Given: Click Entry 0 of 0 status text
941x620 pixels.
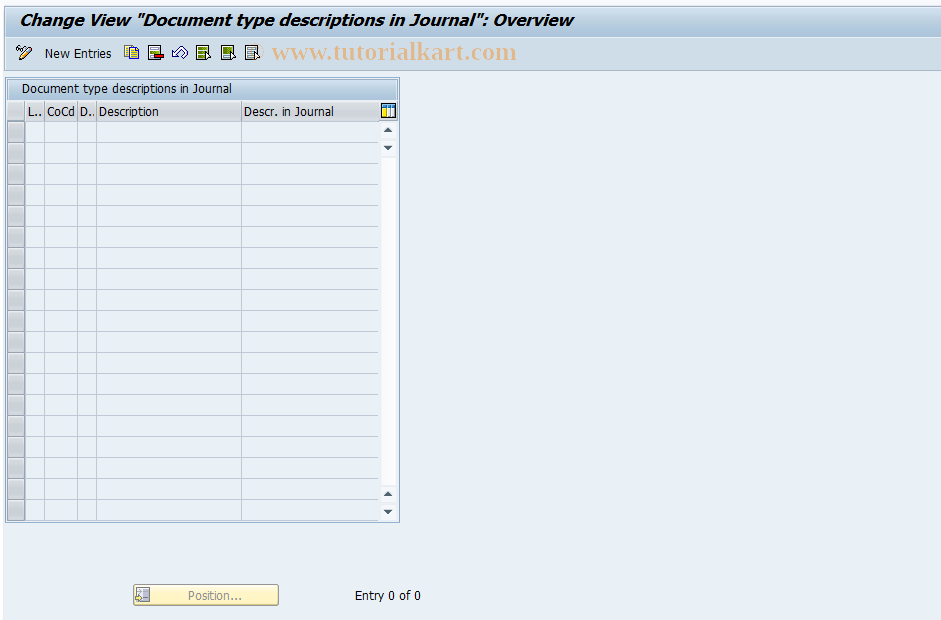Looking at the screenshot, I should 388,595.
